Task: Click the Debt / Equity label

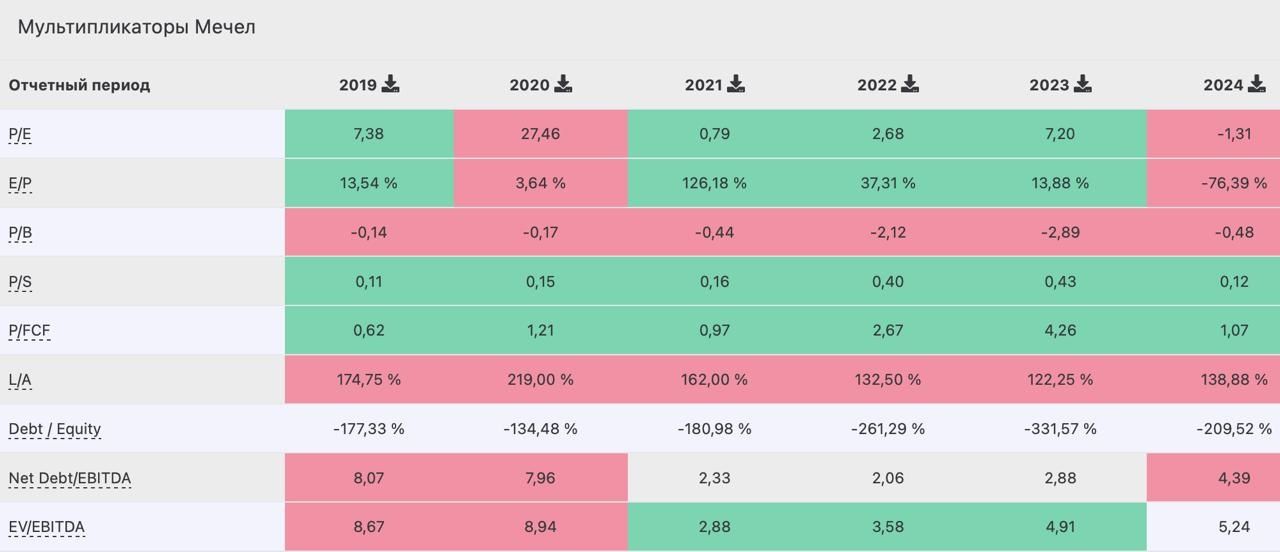Action: (55, 429)
